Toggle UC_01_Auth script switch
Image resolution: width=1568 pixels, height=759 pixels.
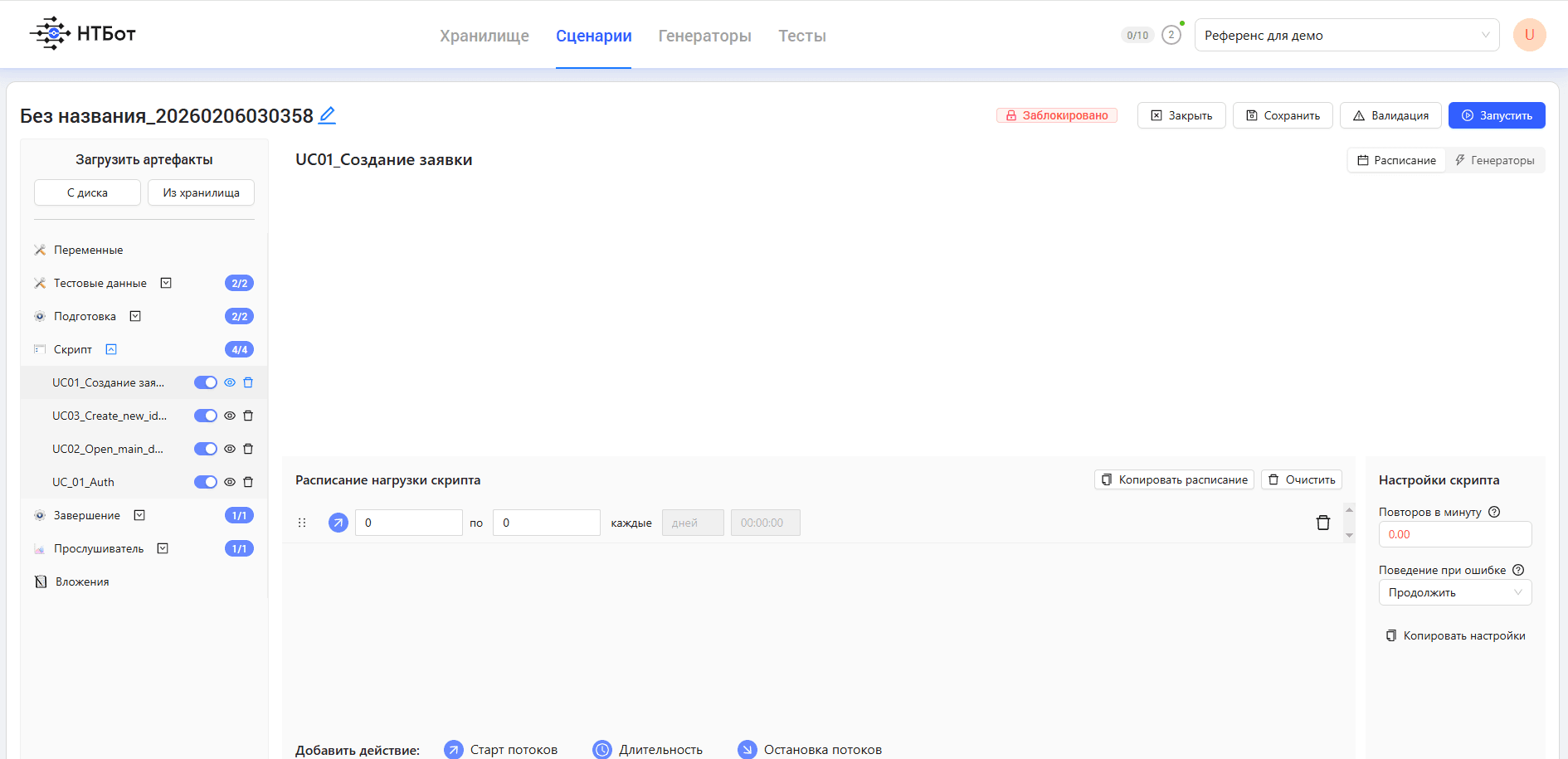pos(206,482)
